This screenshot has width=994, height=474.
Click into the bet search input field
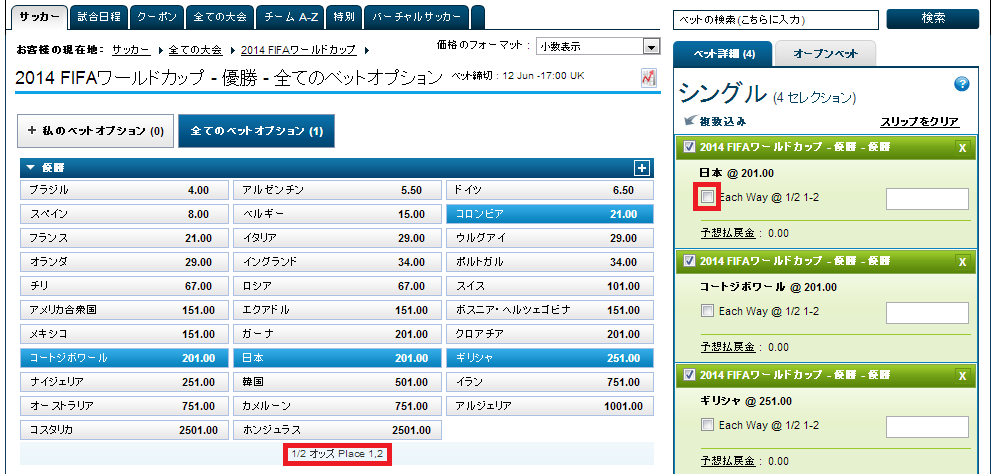[776, 20]
